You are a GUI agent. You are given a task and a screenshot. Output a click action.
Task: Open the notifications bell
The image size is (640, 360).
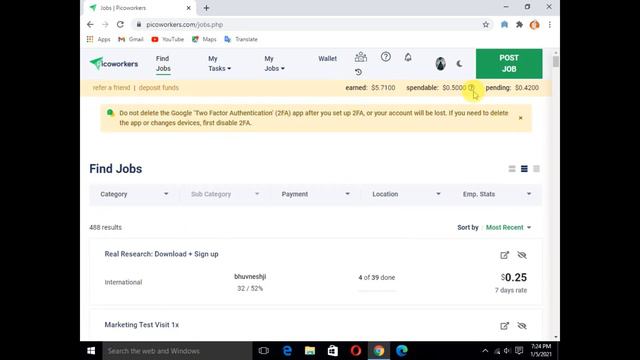(x=408, y=57)
